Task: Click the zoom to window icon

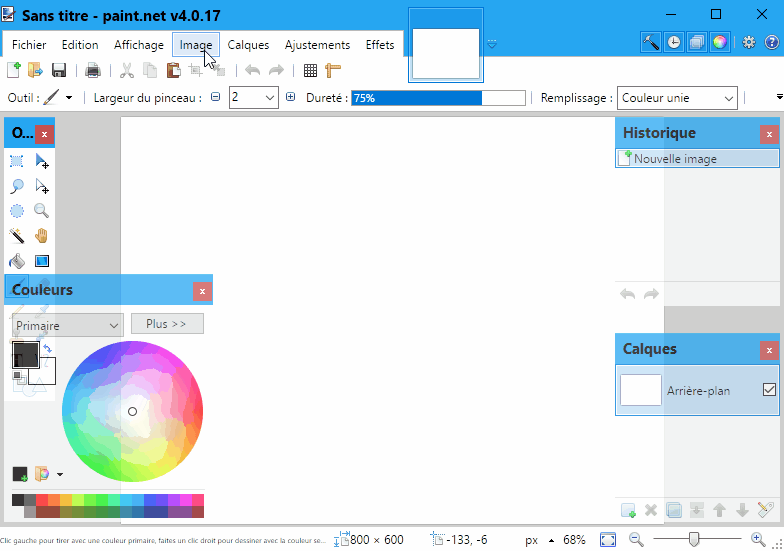Action: [x=608, y=540]
